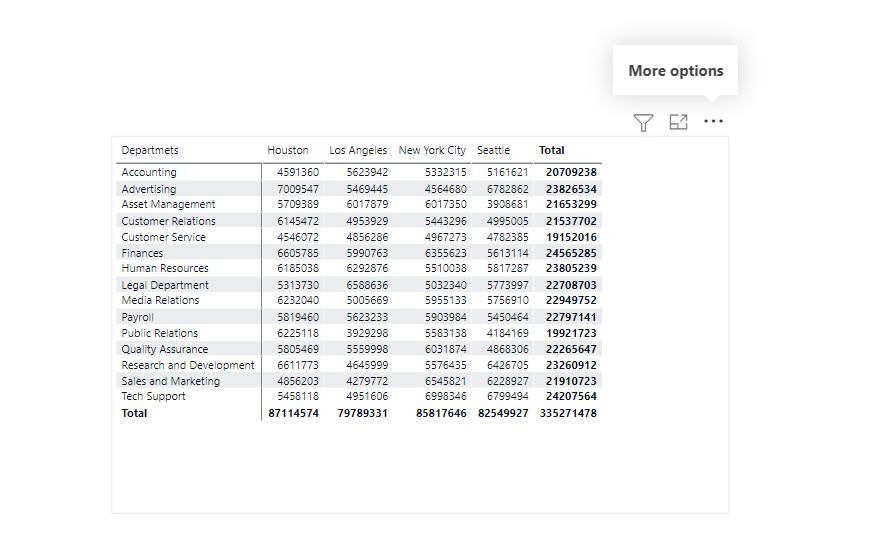Click the Focus mode icon
871x545 pixels.
[x=678, y=122]
